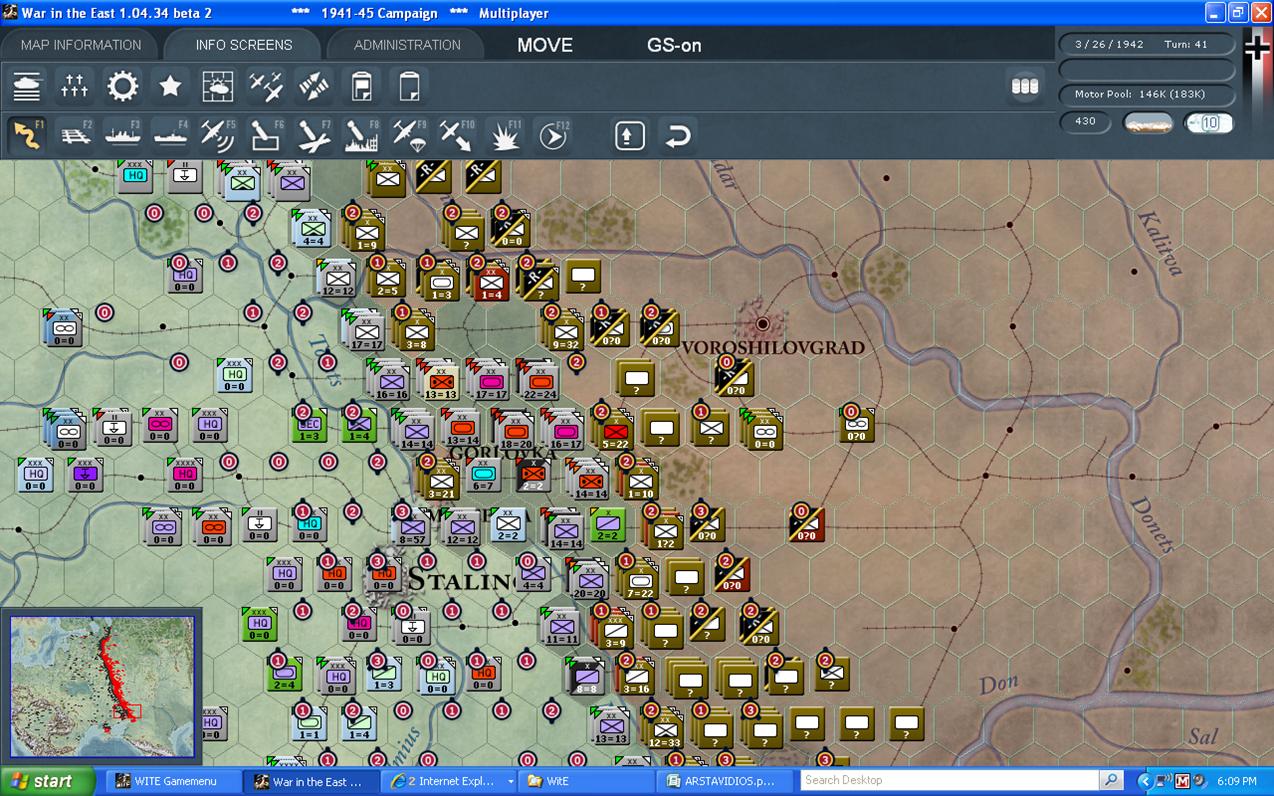Click the air weather indicator showing 10
The image size is (1274, 796).
[x=1209, y=123]
